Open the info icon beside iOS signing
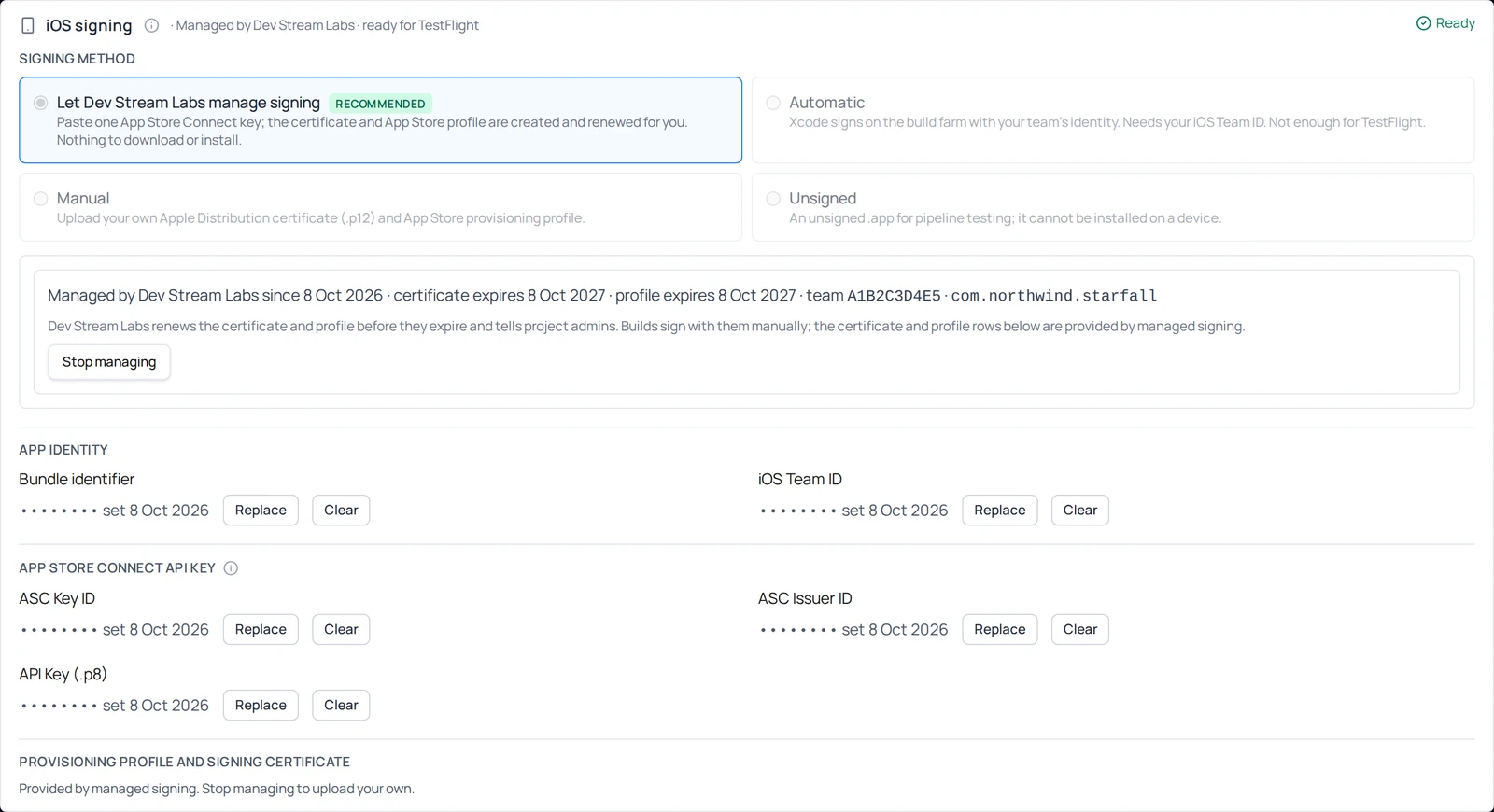1494x812 pixels. (151, 25)
